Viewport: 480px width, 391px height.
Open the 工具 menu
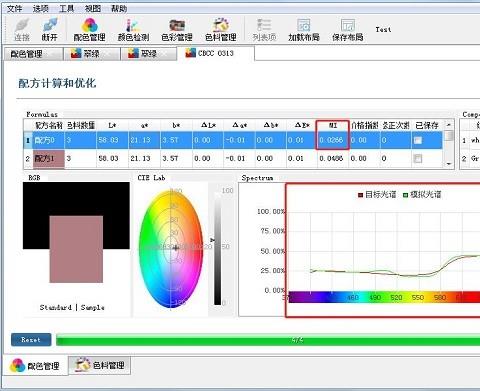66,8
